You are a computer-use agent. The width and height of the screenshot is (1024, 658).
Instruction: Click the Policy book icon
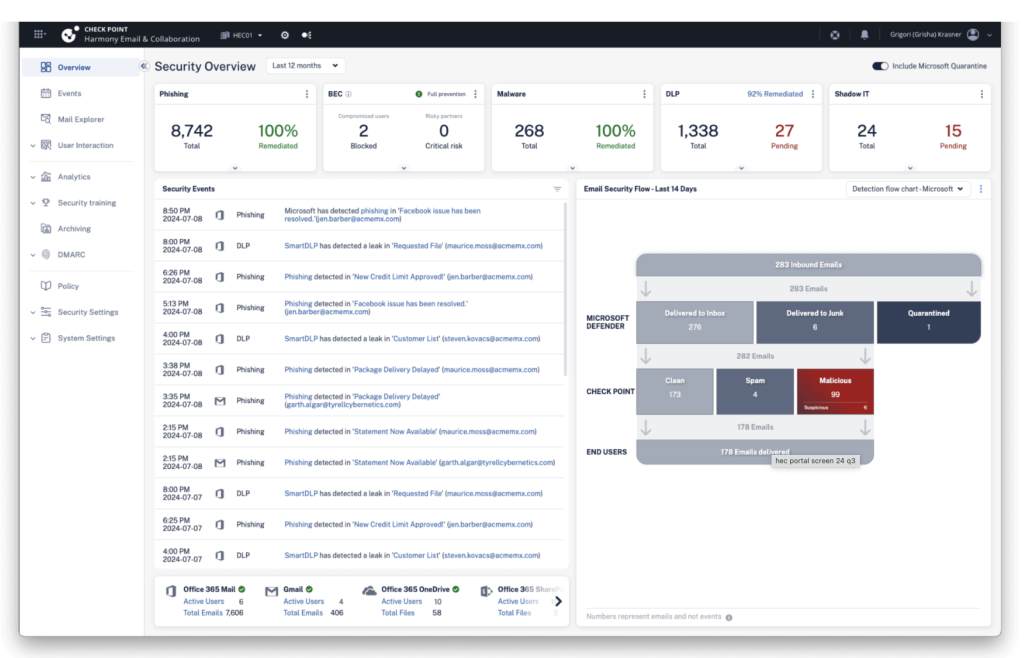point(46,286)
